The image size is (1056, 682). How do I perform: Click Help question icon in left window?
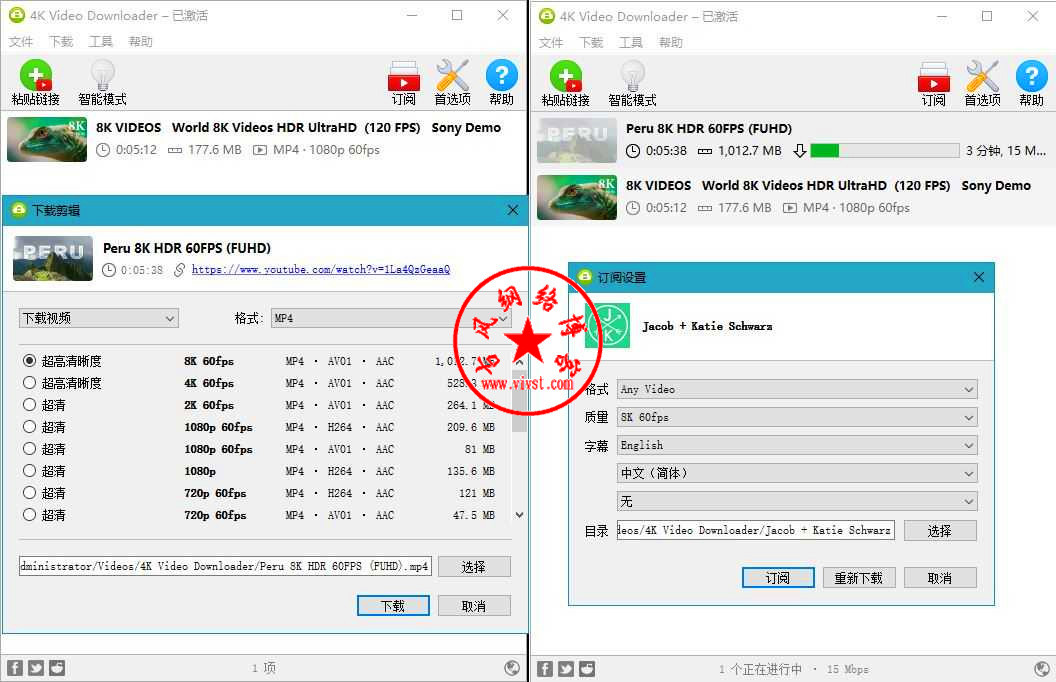click(501, 75)
